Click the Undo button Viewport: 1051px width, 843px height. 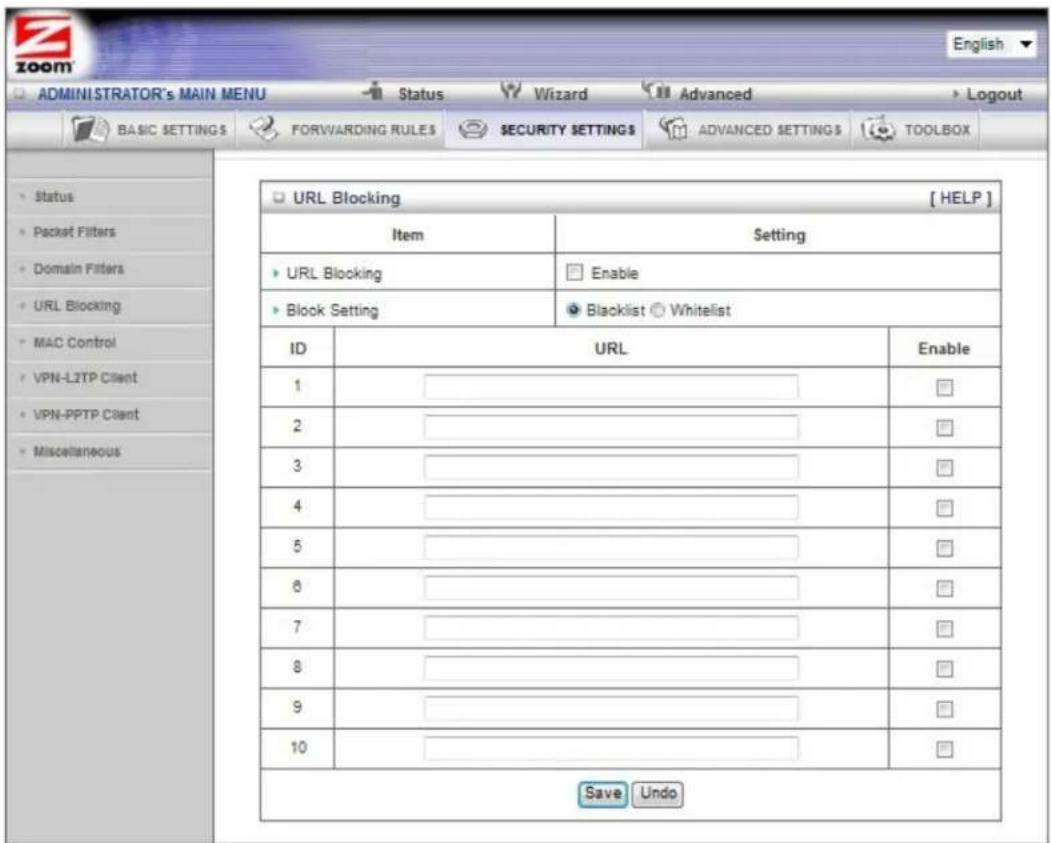pyautogui.click(x=658, y=794)
